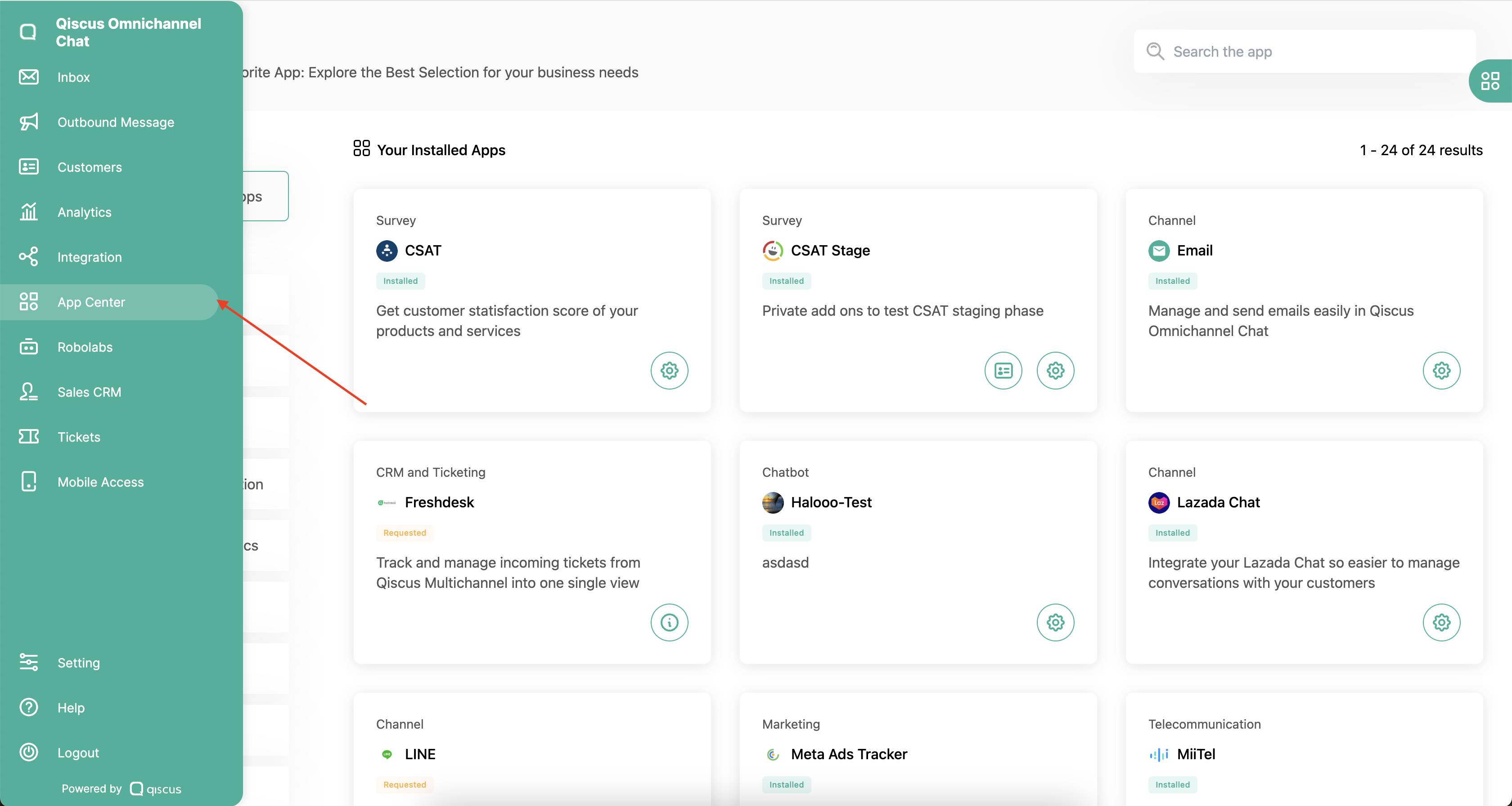Click the Help question mark icon
This screenshot has width=1512, height=806.
(29, 707)
